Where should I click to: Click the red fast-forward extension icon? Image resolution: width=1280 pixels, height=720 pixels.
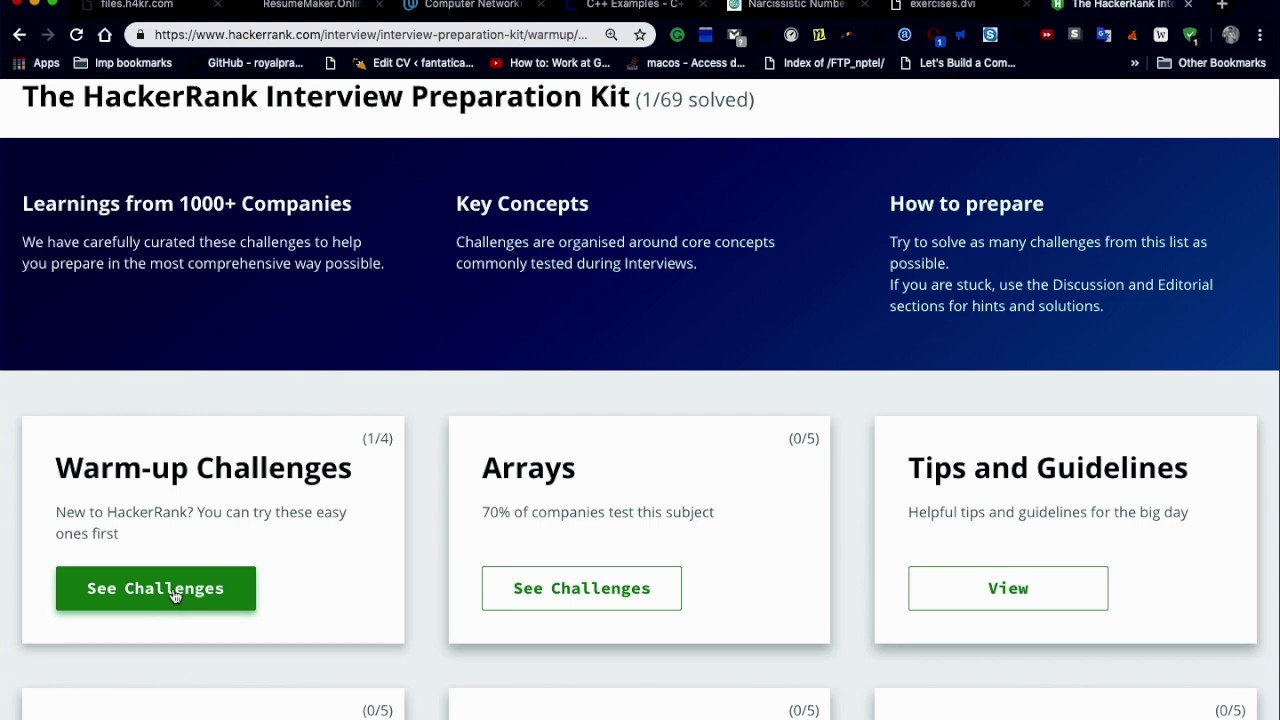point(1047,35)
